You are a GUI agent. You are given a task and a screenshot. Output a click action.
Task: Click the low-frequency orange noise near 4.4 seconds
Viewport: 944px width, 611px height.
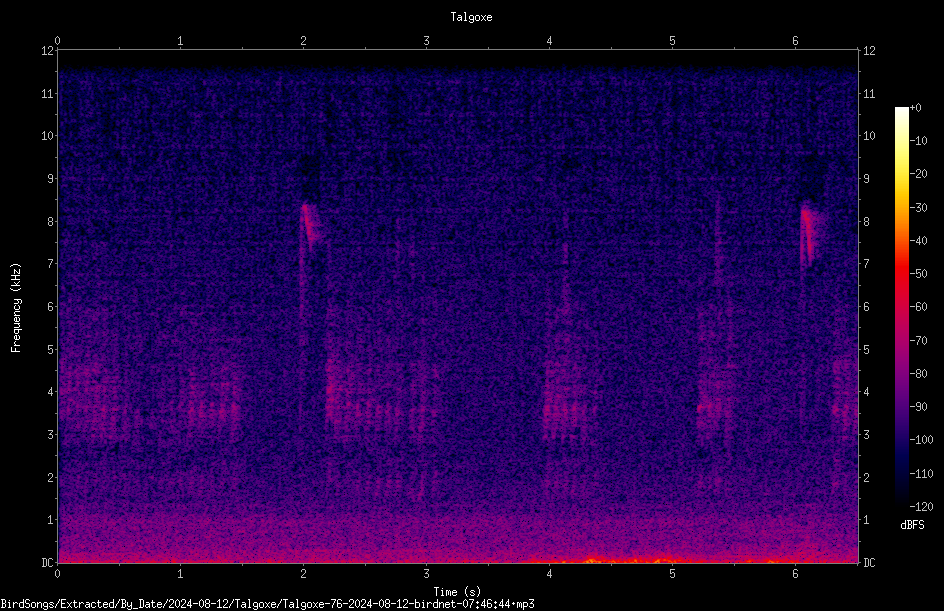tap(596, 560)
